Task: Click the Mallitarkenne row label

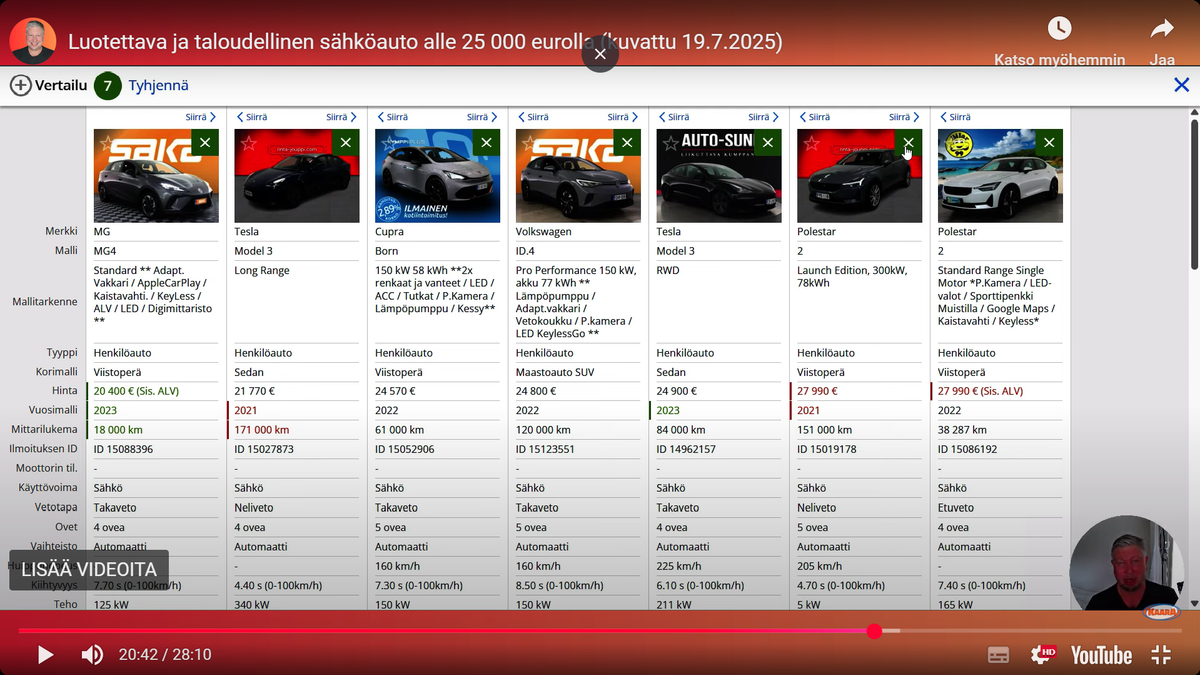Action: pos(45,301)
